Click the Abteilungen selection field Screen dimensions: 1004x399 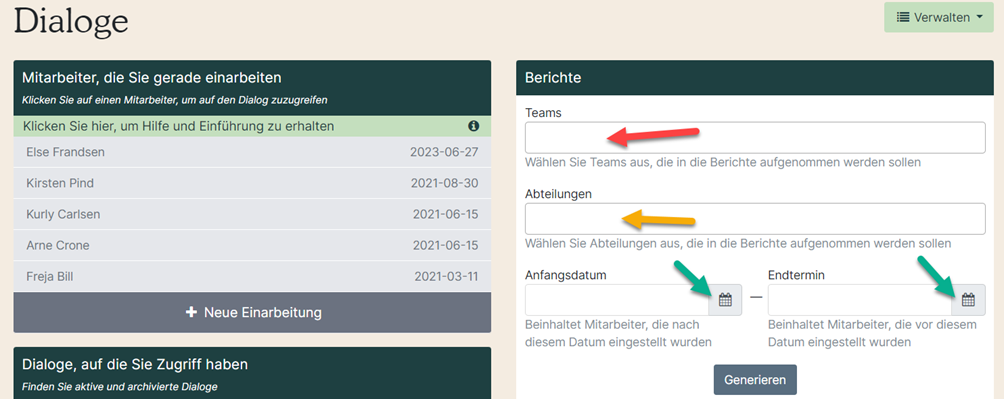(755, 219)
